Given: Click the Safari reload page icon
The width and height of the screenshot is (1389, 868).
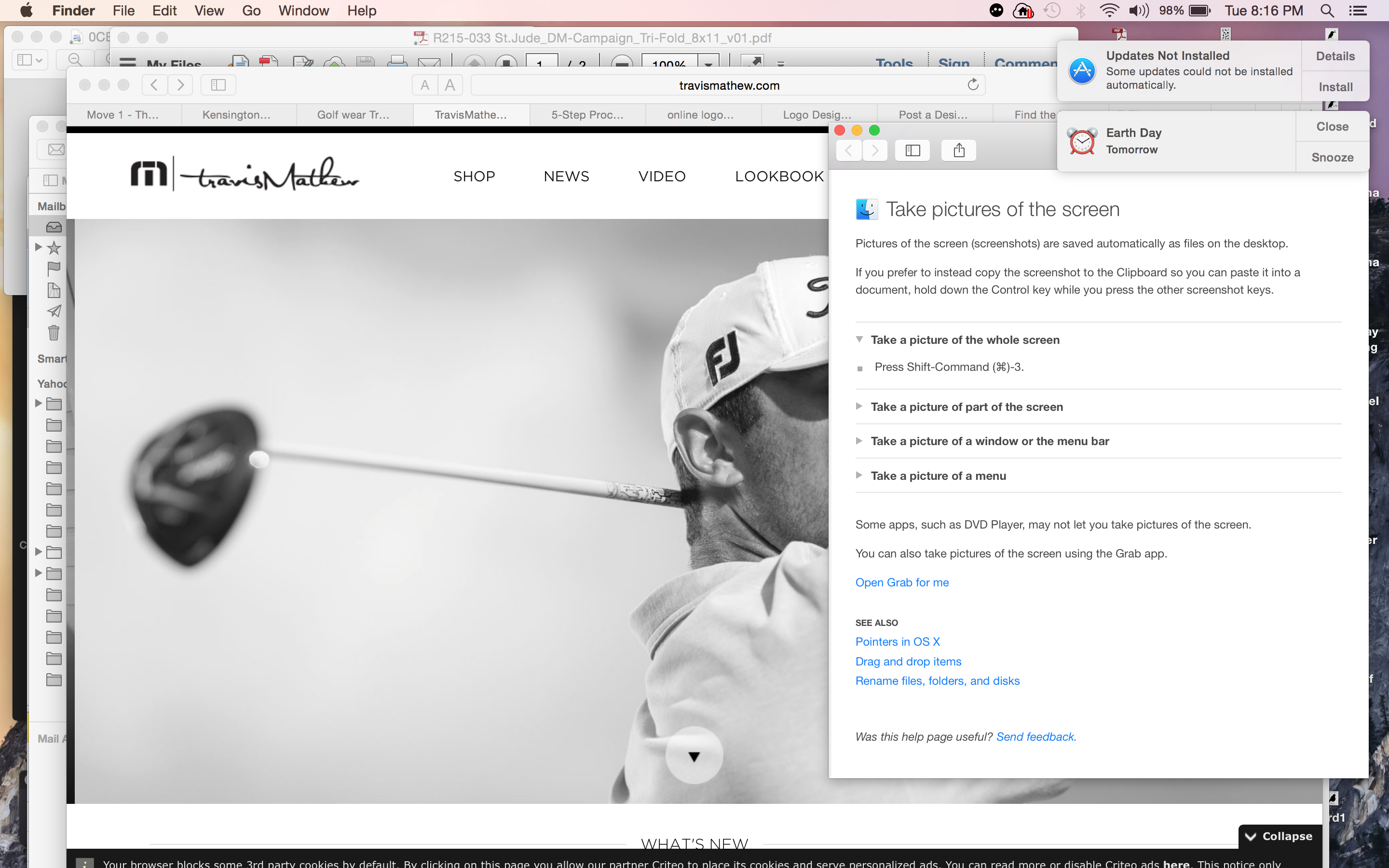Looking at the screenshot, I should point(972,85).
